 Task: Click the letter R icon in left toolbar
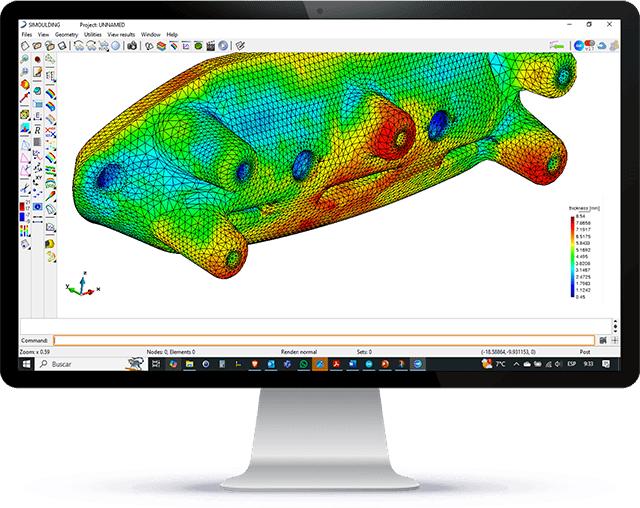(37, 129)
